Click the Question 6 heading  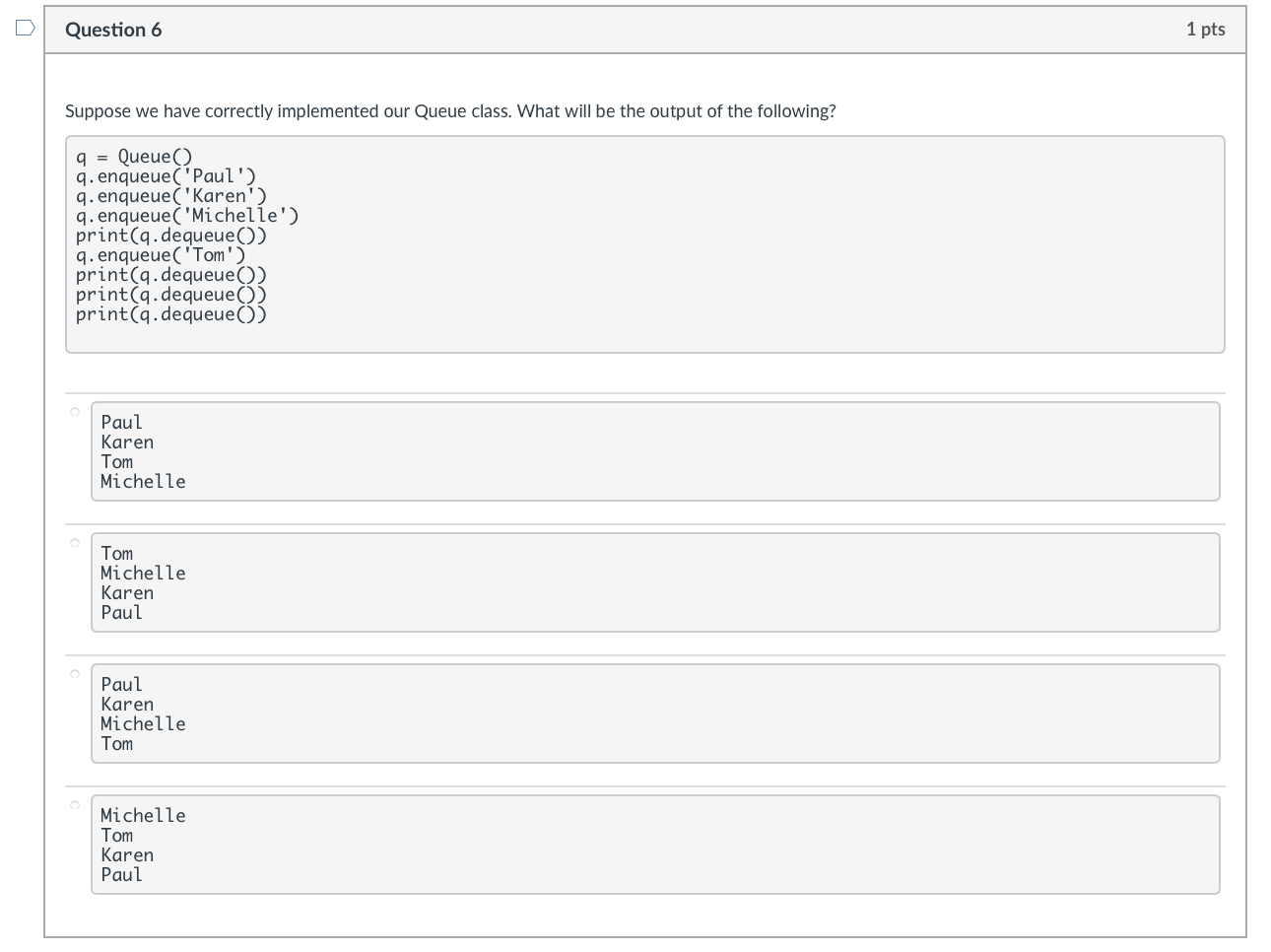click(113, 30)
